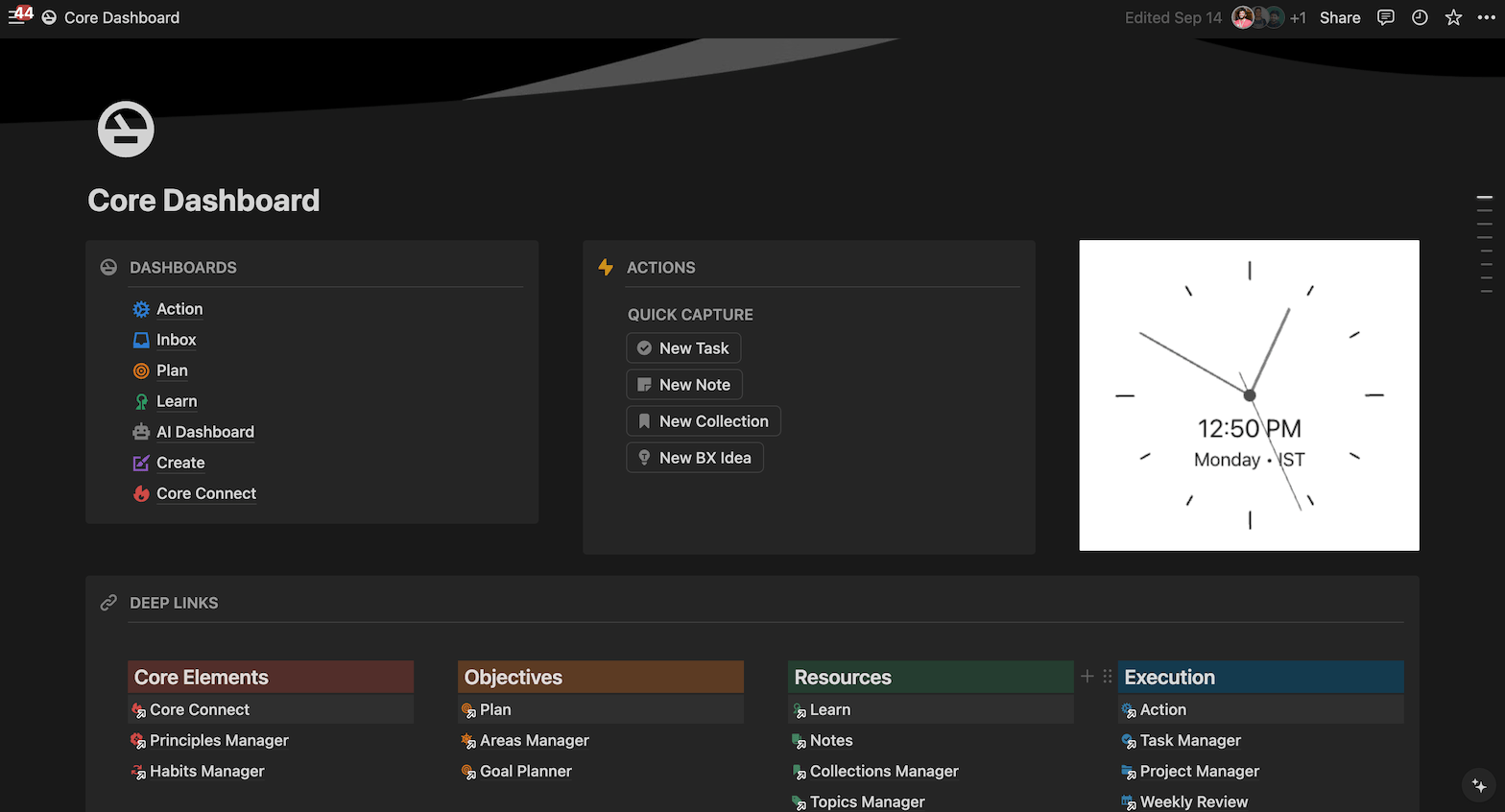This screenshot has width=1505, height=812.
Task: Open the three-dot page options menu
Action: (1486, 17)
